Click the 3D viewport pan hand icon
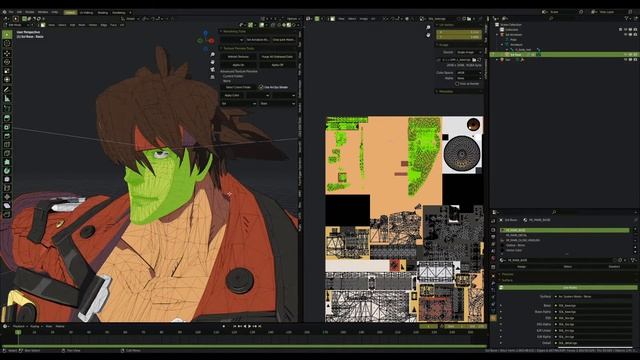640x360 pixels. 213,62
